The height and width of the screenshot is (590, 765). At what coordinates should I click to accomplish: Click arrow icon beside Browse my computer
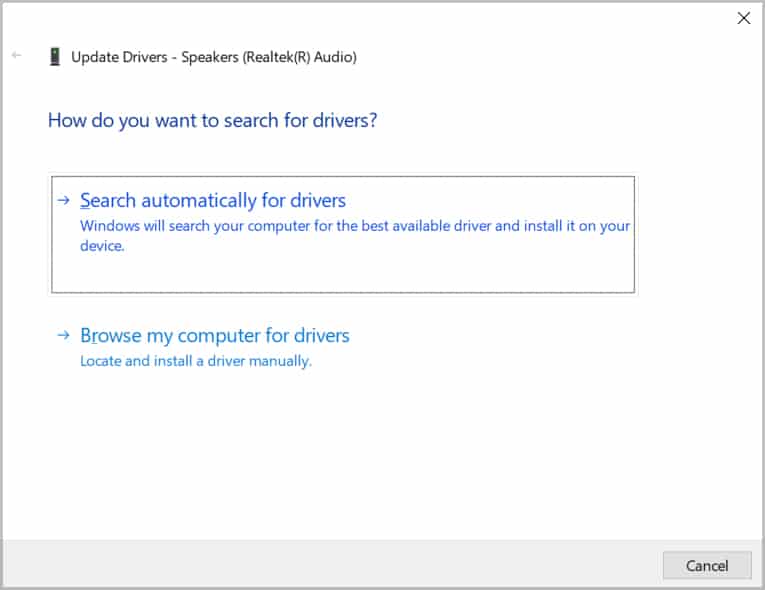[63, 335]
